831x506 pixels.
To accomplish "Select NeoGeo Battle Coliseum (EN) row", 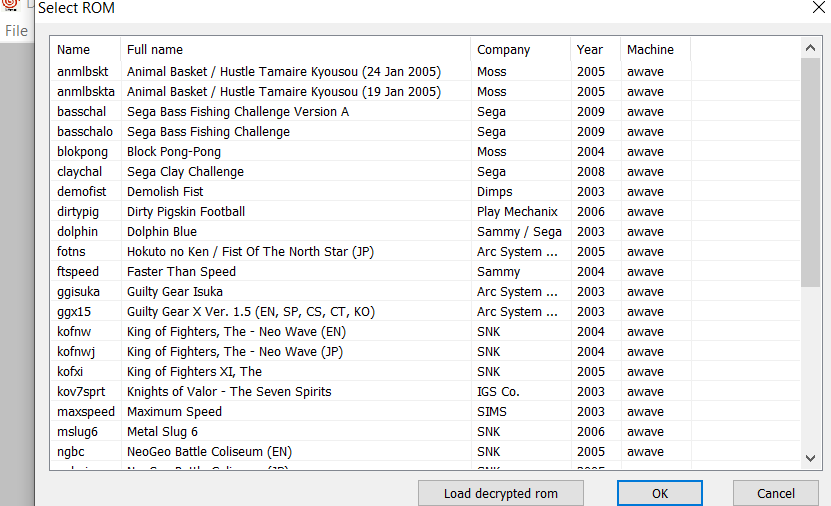I will tap(425, 451).
